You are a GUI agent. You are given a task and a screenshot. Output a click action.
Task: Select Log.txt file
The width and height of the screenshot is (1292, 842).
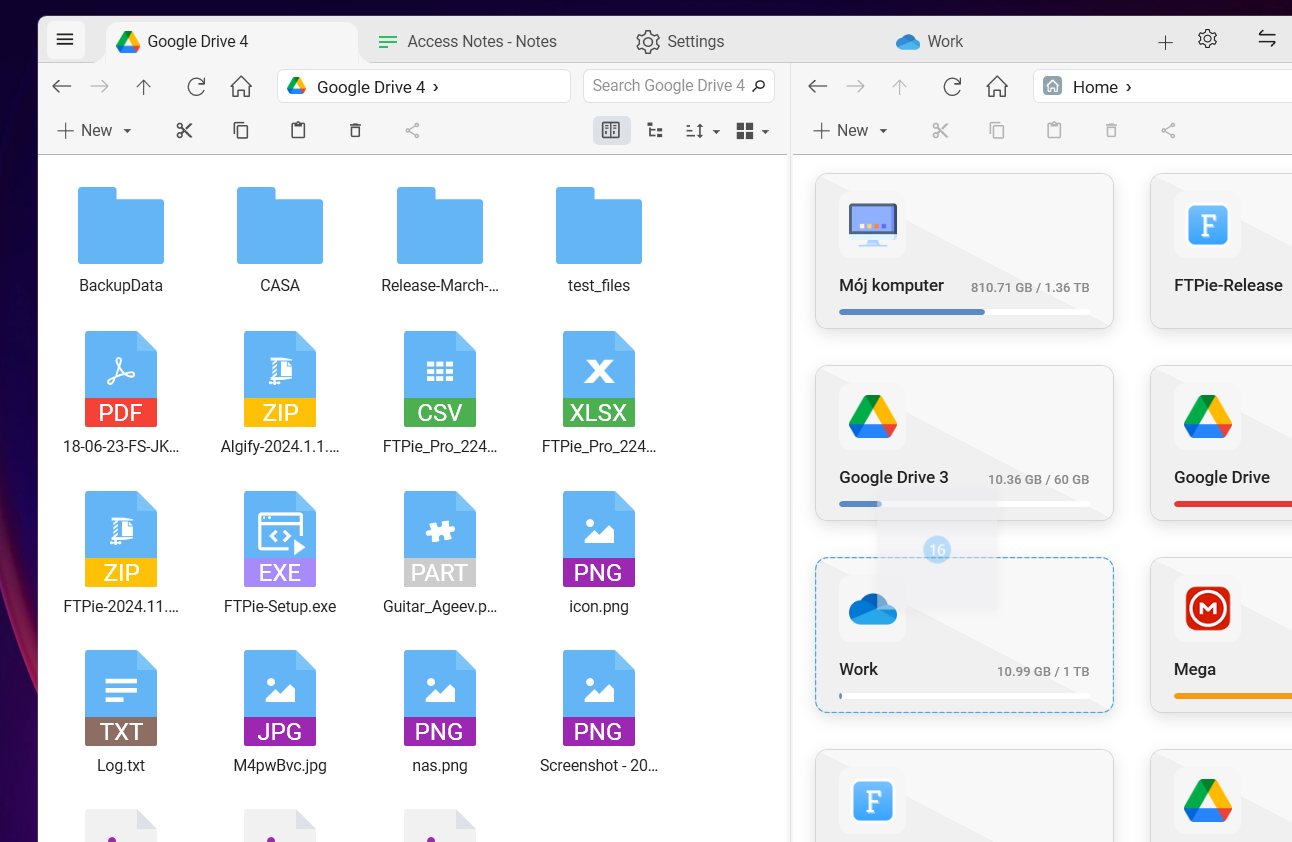point(121,712)
